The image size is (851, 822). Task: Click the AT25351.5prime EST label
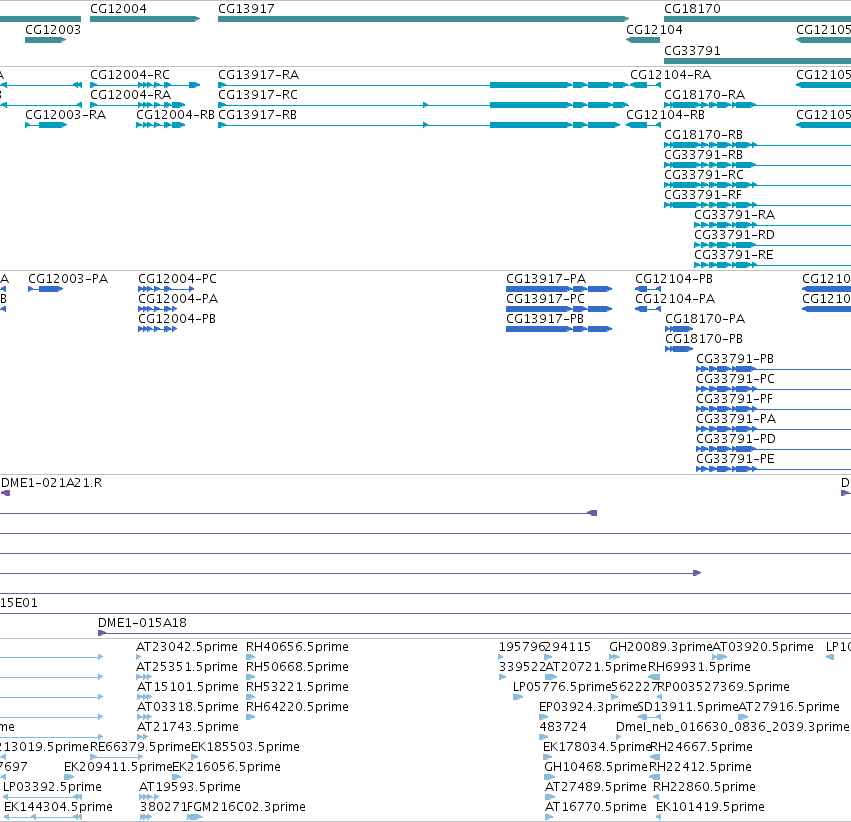pos(187,666)
